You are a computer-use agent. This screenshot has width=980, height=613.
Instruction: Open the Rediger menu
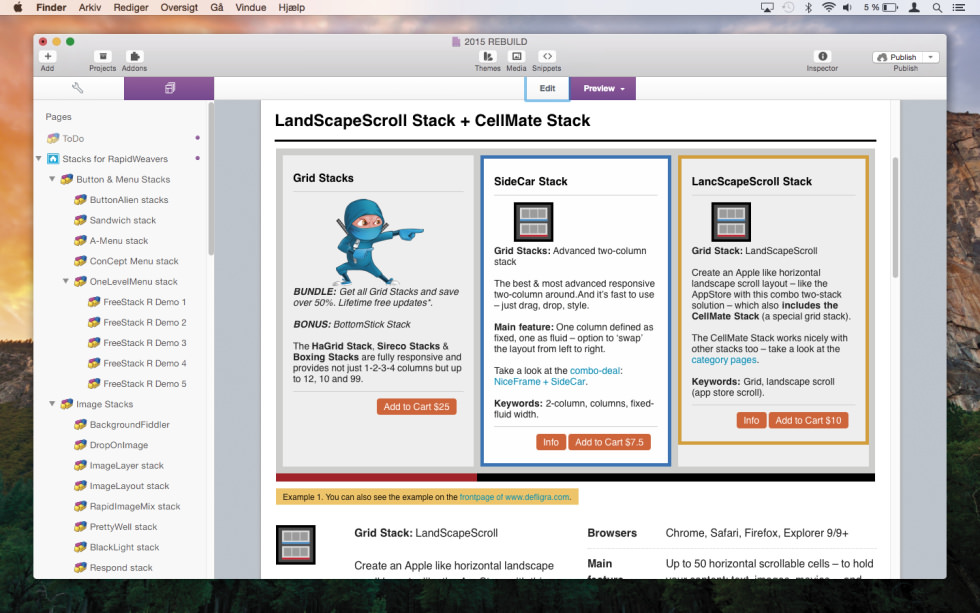131,7
